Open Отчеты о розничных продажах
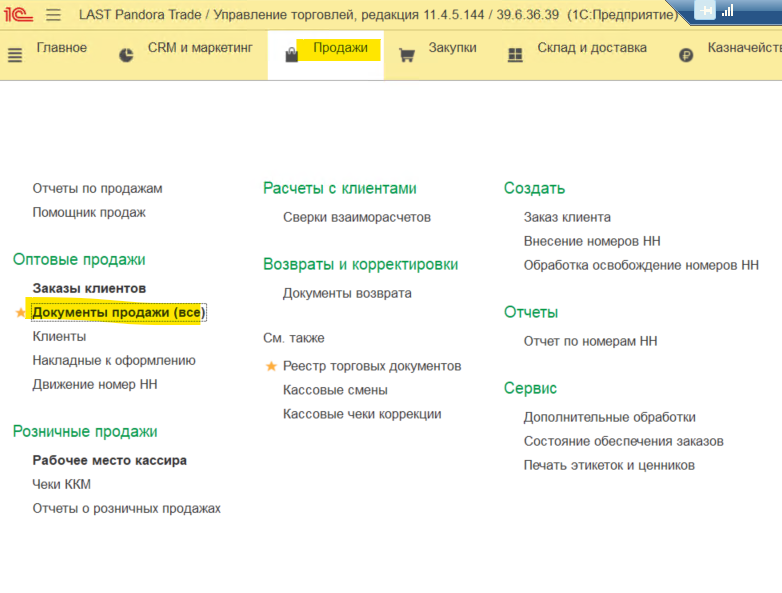This screenshot has width=782, height=593. pyautogui.click(x=127, y=508)
